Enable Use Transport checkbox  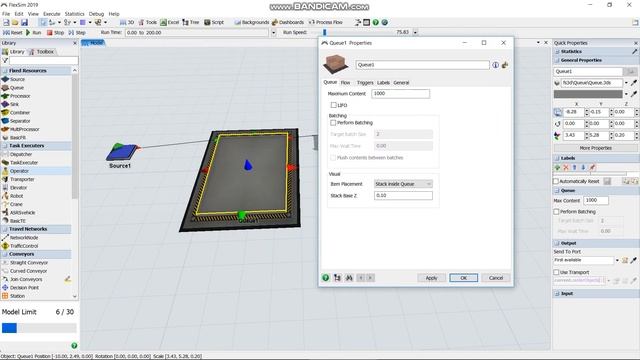(556, 272)
